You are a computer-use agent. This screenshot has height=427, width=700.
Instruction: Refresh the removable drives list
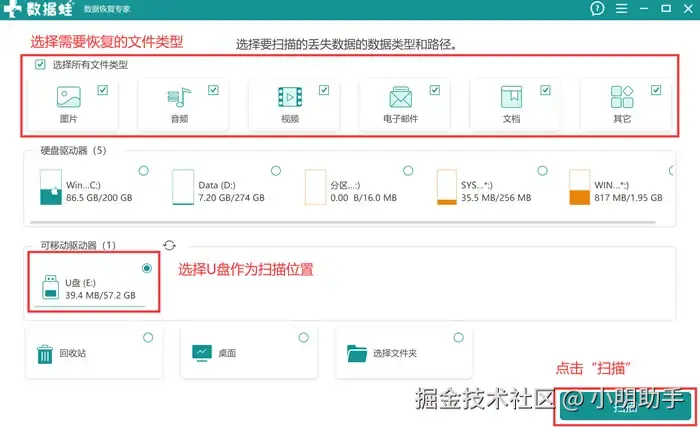coord(169,245)
